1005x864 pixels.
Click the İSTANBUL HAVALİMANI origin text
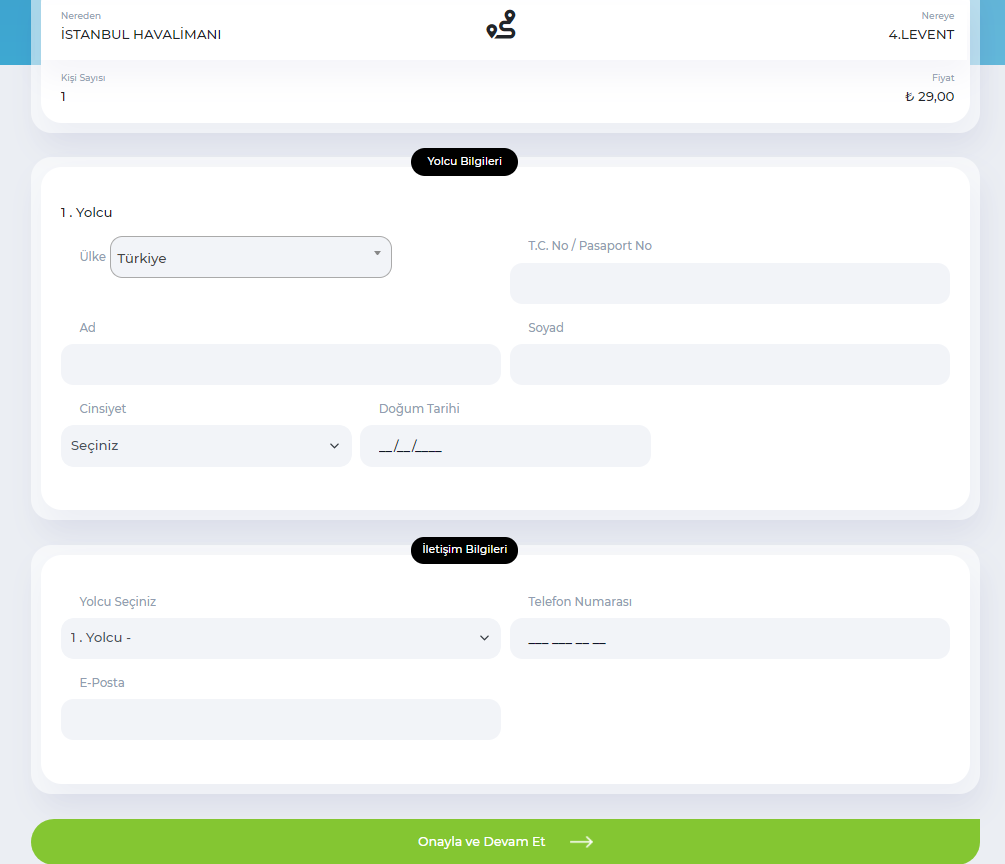tap(141, 35)
